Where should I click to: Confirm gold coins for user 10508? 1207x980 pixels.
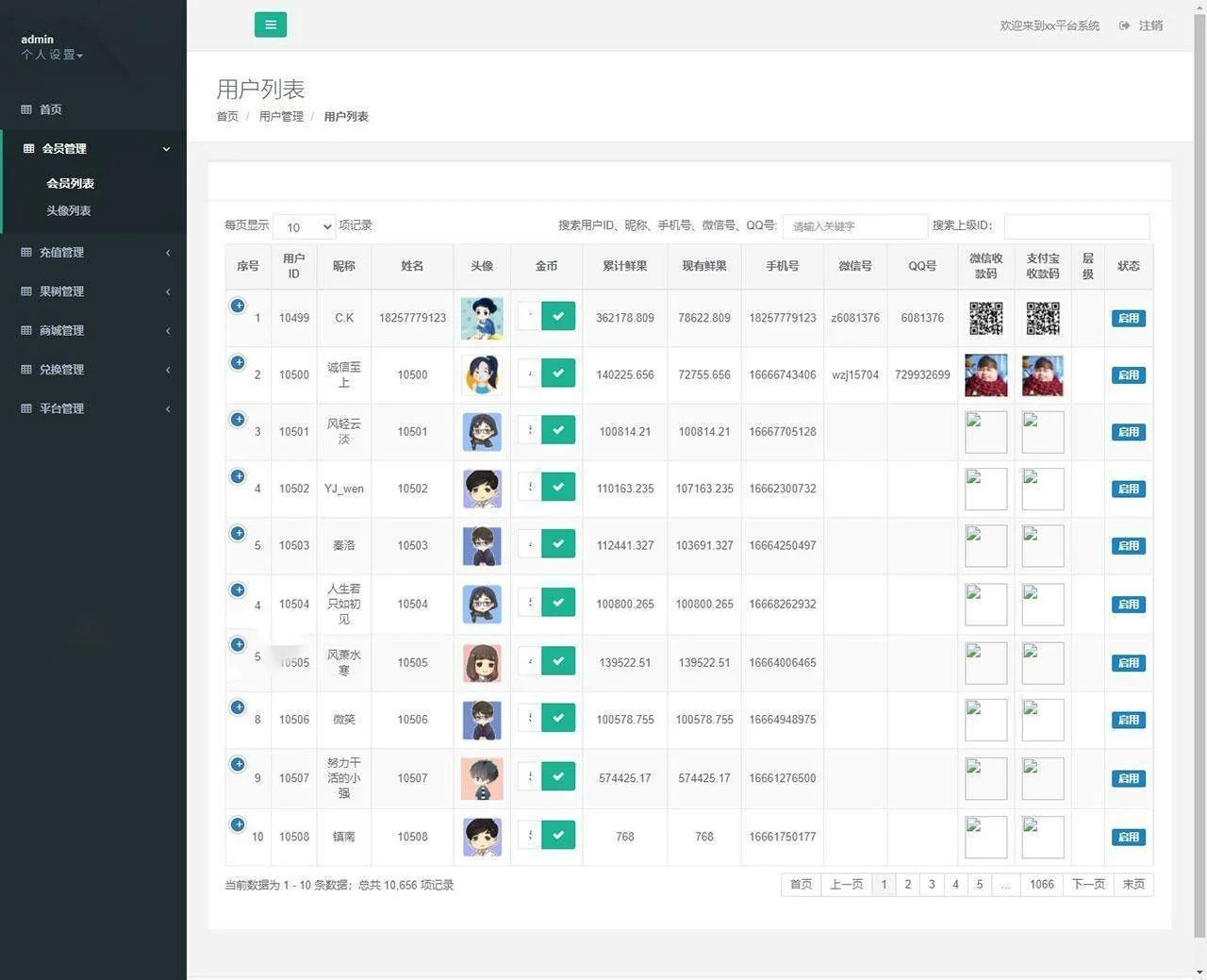click(558, 835)
